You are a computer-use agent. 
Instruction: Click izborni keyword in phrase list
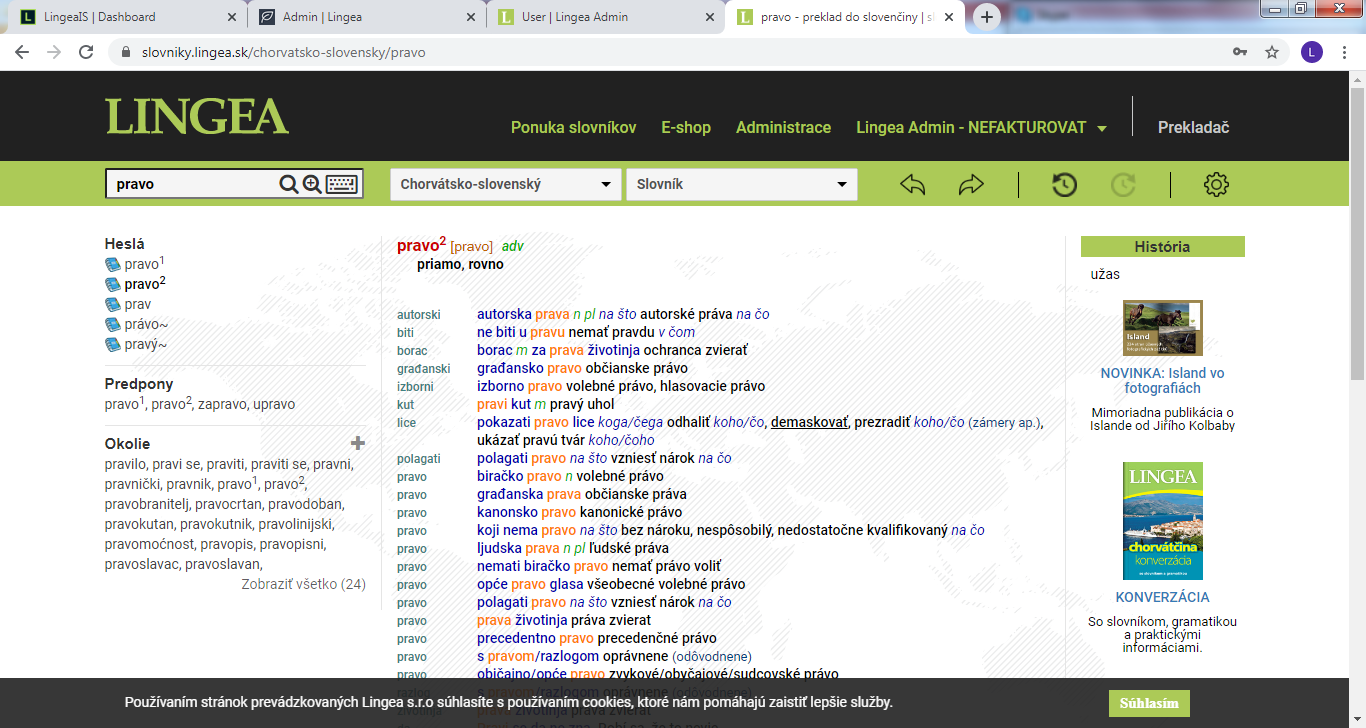415,387
